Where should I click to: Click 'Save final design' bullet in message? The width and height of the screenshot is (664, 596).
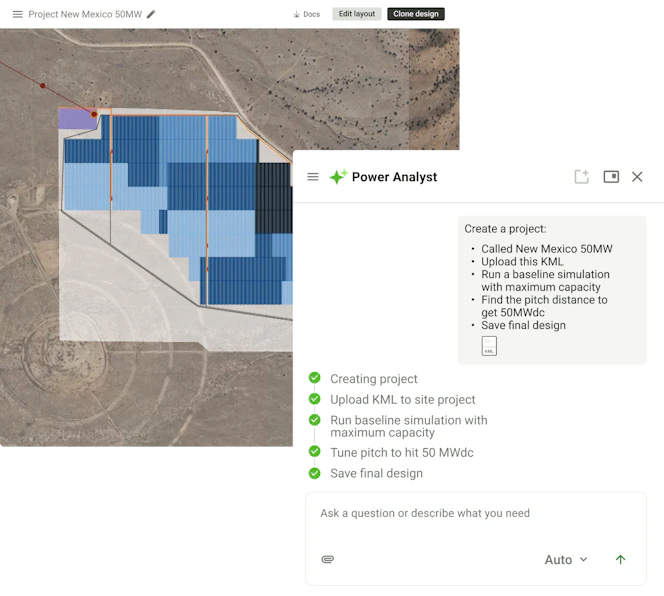point(523,325)
